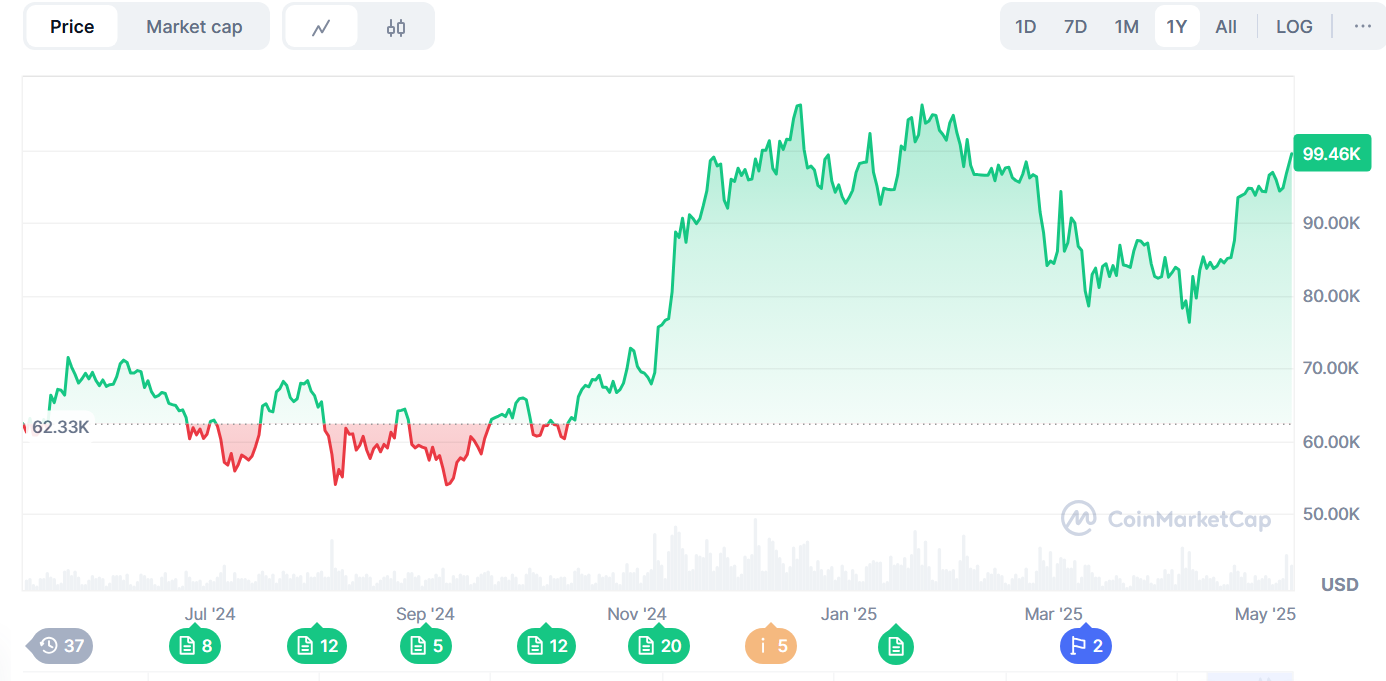Screen dimensions: 1386x681
Task: Open the Jan '25 document marker without number
Action: (x=896, y=646)
